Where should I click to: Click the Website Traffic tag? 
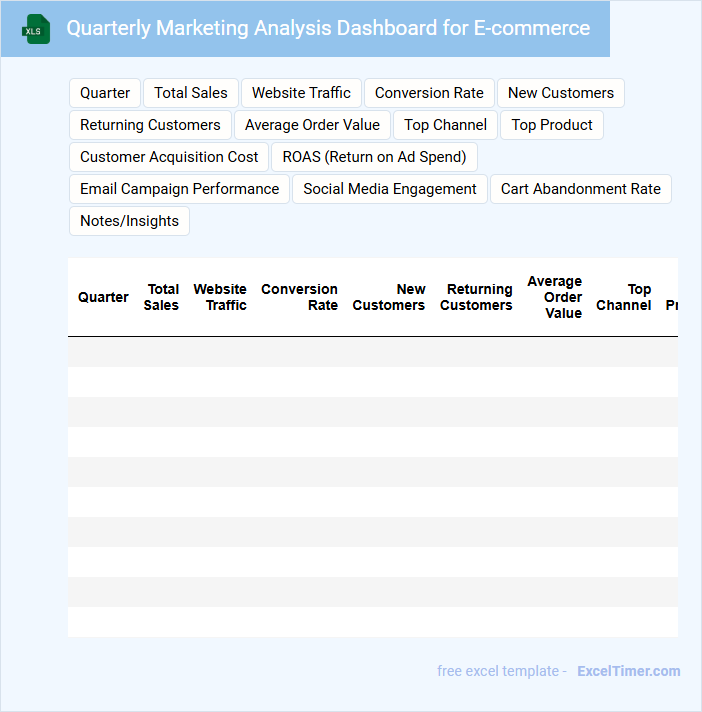click(301, 93)
